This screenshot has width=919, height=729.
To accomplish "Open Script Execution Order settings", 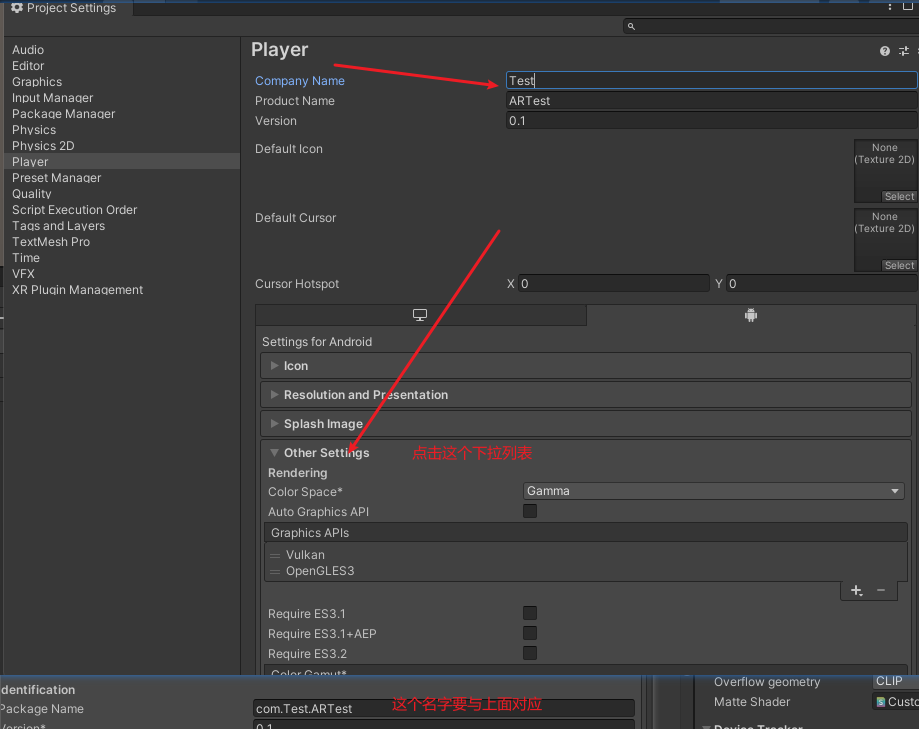I will pyautogui.click(x=74, y=210).
